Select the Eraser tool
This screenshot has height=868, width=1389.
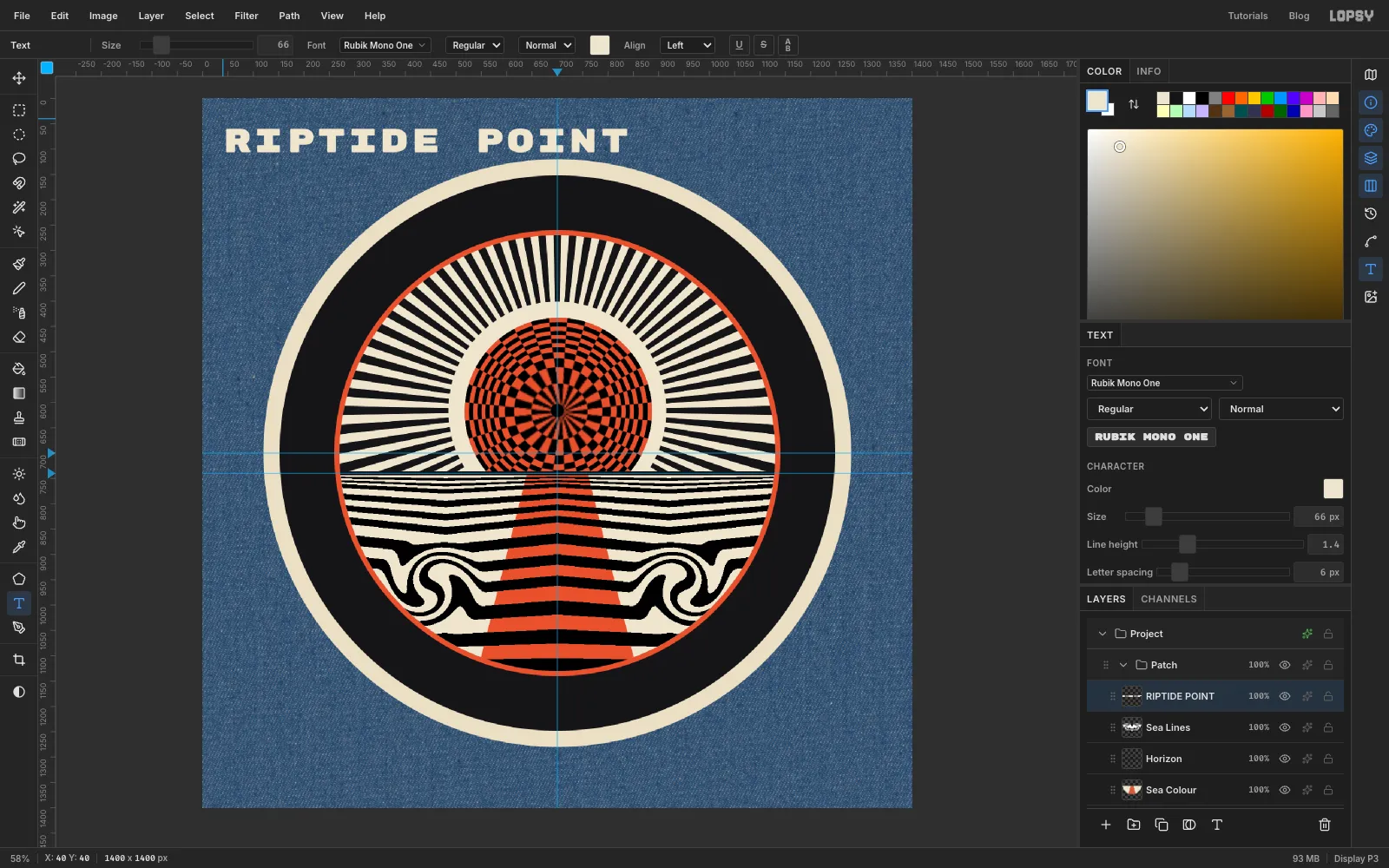click(19, 337)
